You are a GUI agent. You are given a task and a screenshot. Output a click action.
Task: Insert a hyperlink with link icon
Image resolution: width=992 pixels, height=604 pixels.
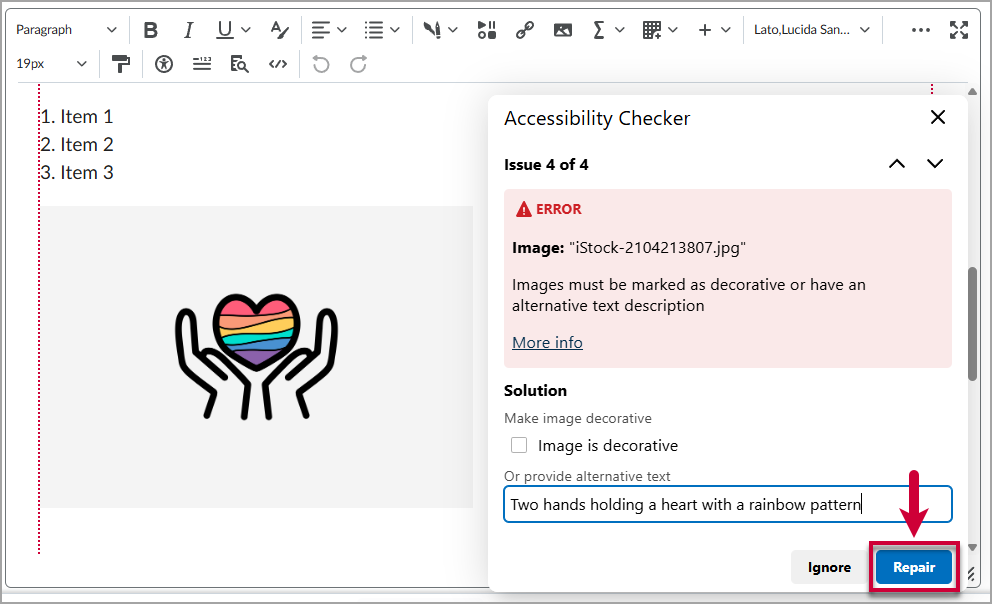[x=524, y=30]
